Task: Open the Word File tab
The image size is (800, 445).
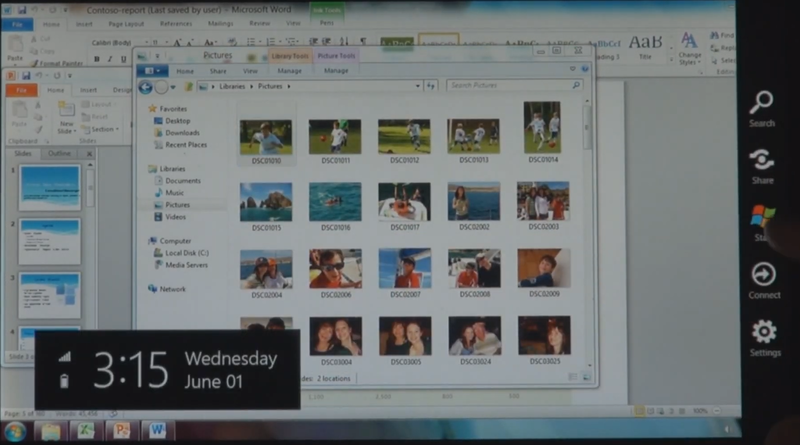Action: 17,24
